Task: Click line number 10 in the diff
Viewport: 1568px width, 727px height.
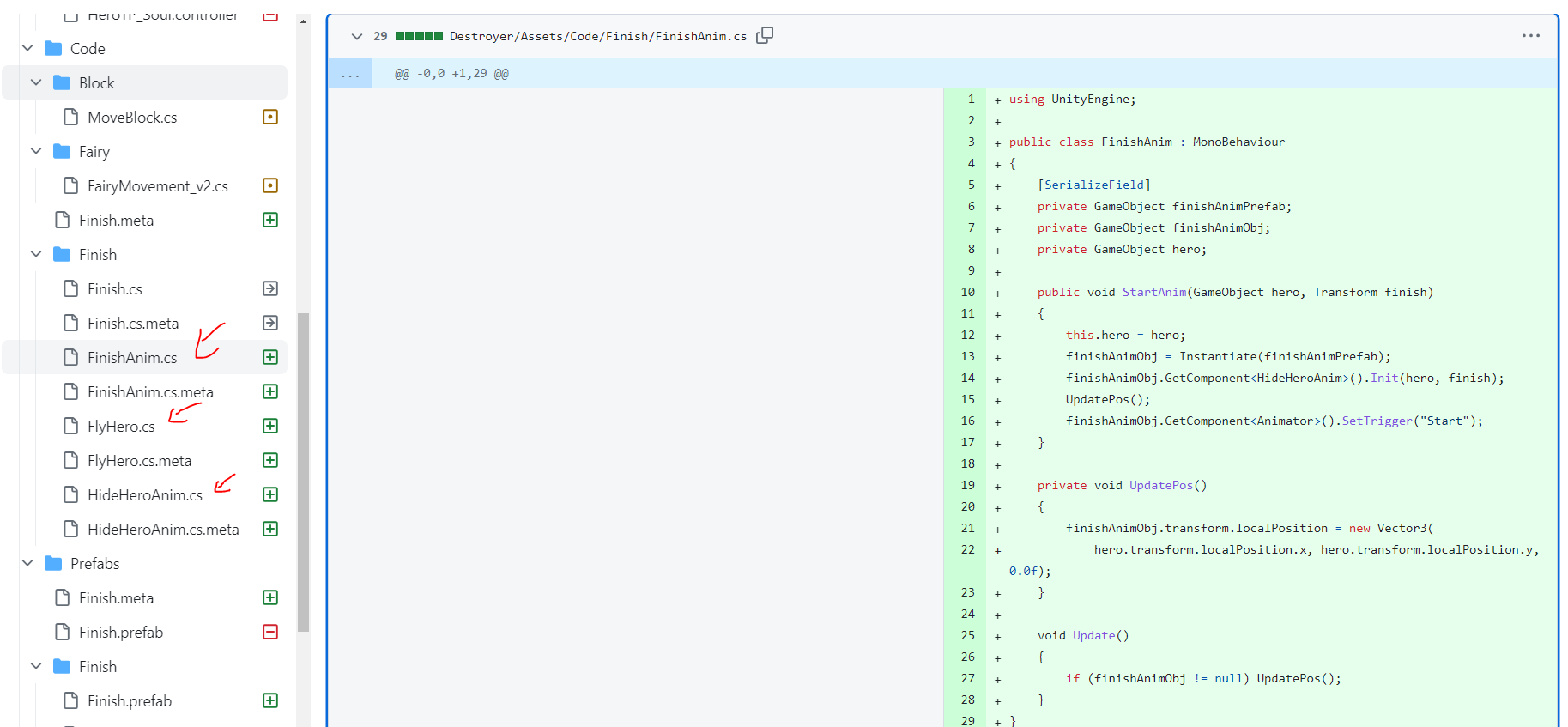Action: 967,292
